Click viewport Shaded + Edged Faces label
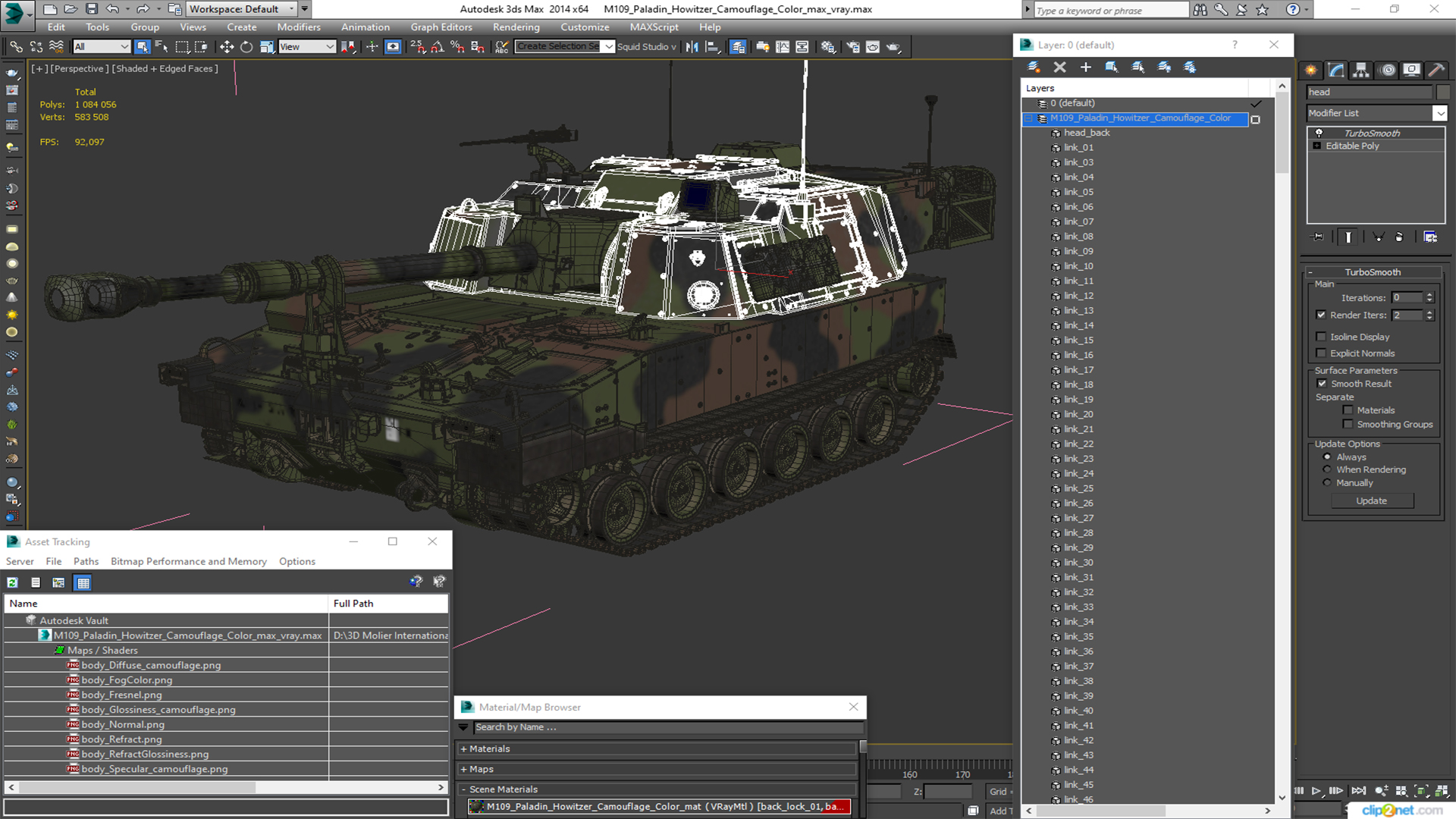This screenshot has height=819, width=1456. click(165, 69)
